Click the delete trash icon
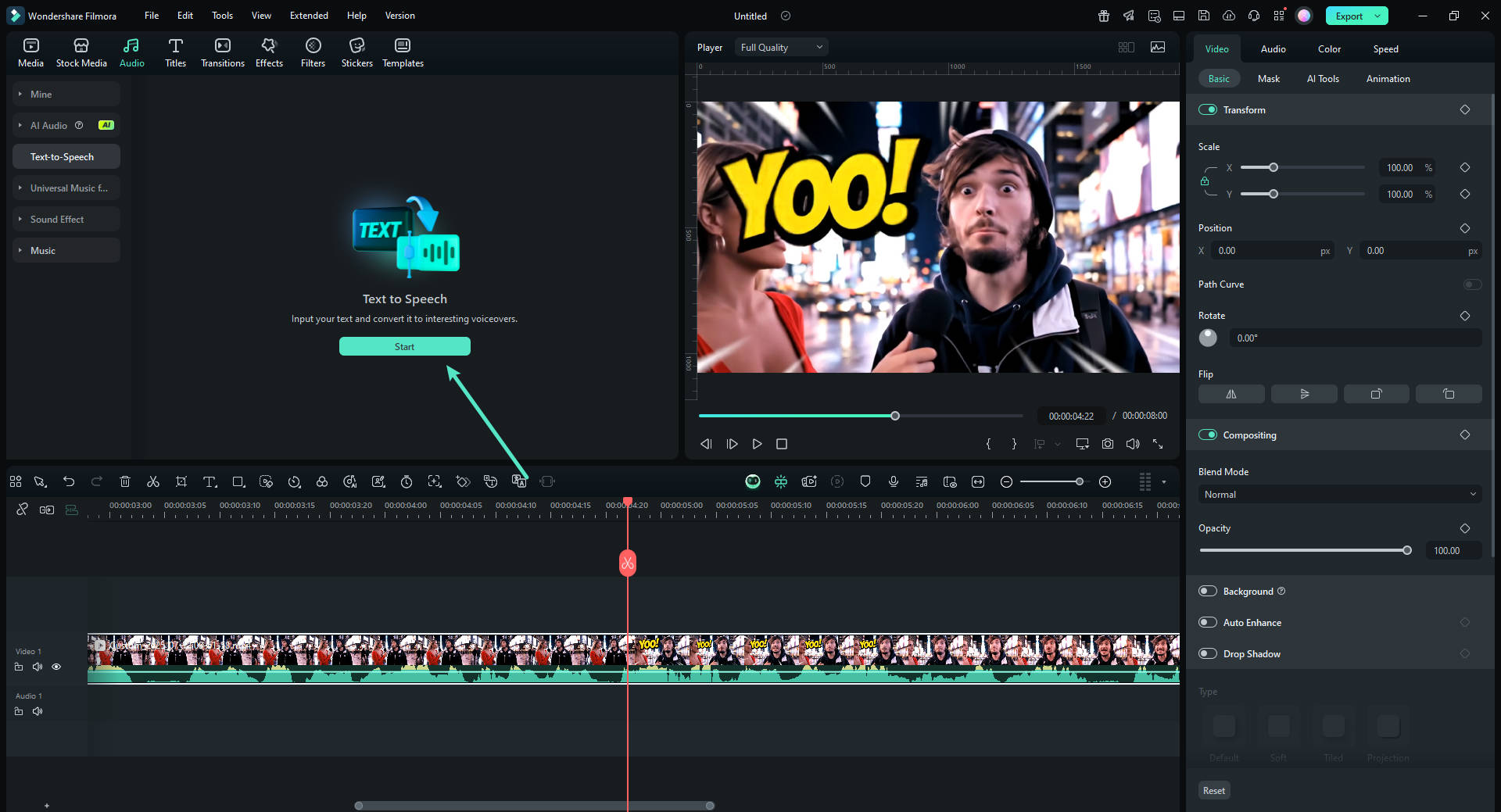The height and width of the screenshot is (812, 1501). [x=125, y=481]
